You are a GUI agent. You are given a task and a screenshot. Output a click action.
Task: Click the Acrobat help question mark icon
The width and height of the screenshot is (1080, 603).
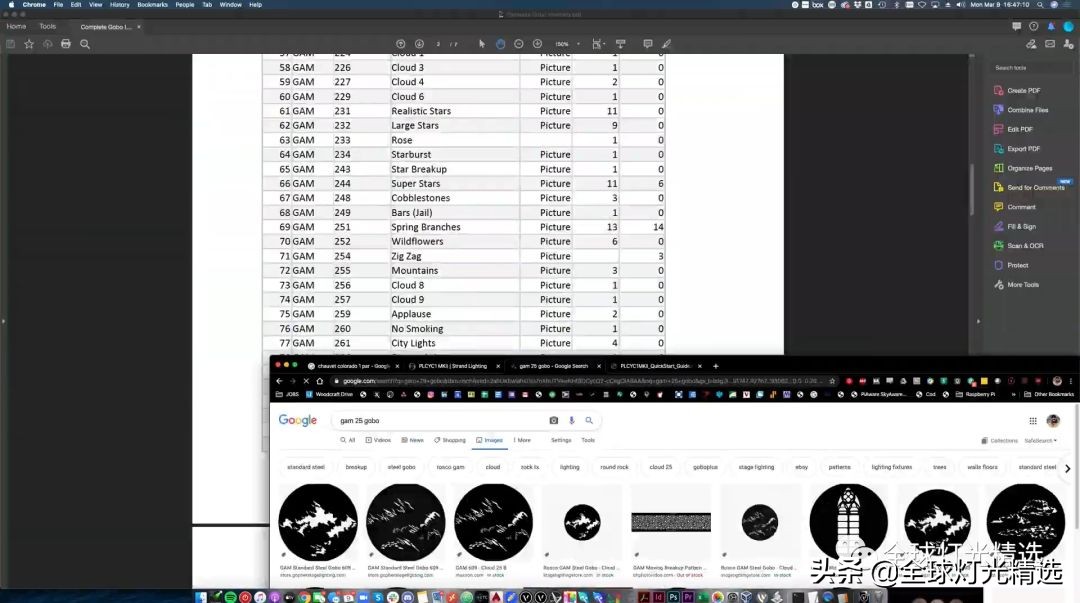click(x=1033, y=26)
